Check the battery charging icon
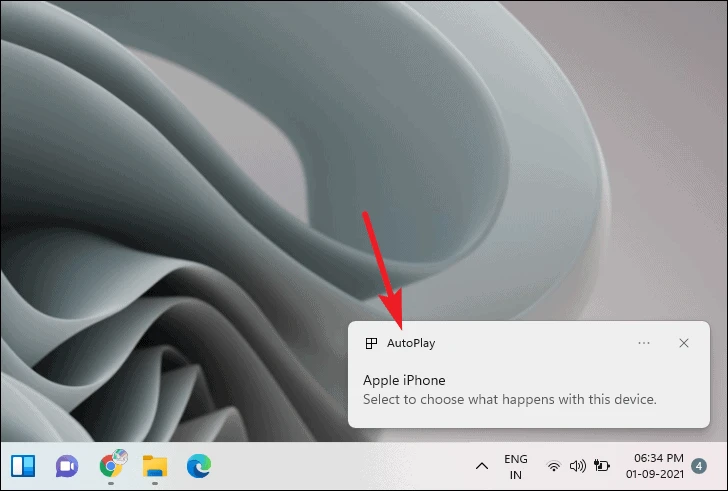The width and height of the screenshot is (728, 491). 602,465
